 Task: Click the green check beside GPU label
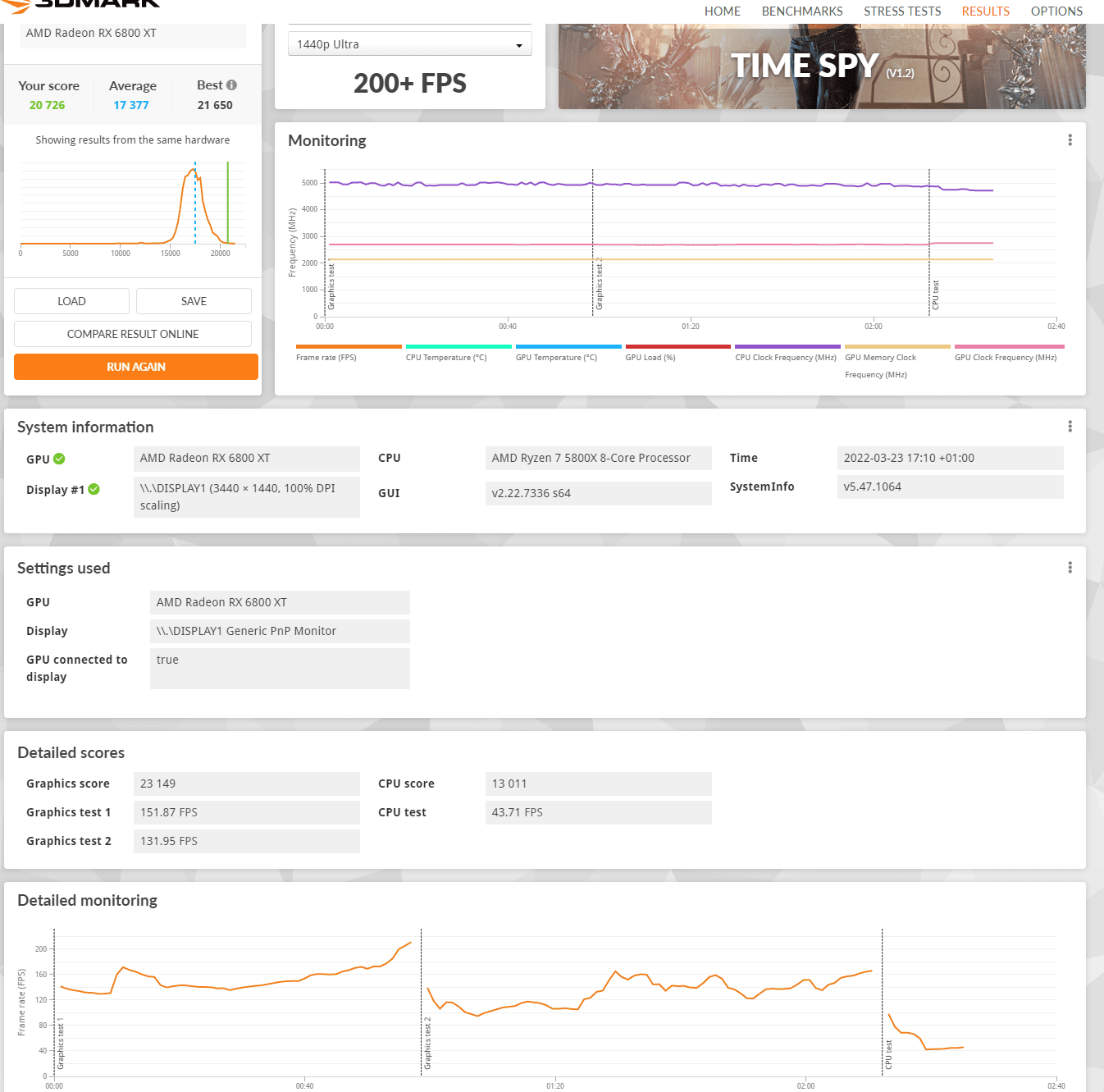pyautogui.click(x=59, y=459)
